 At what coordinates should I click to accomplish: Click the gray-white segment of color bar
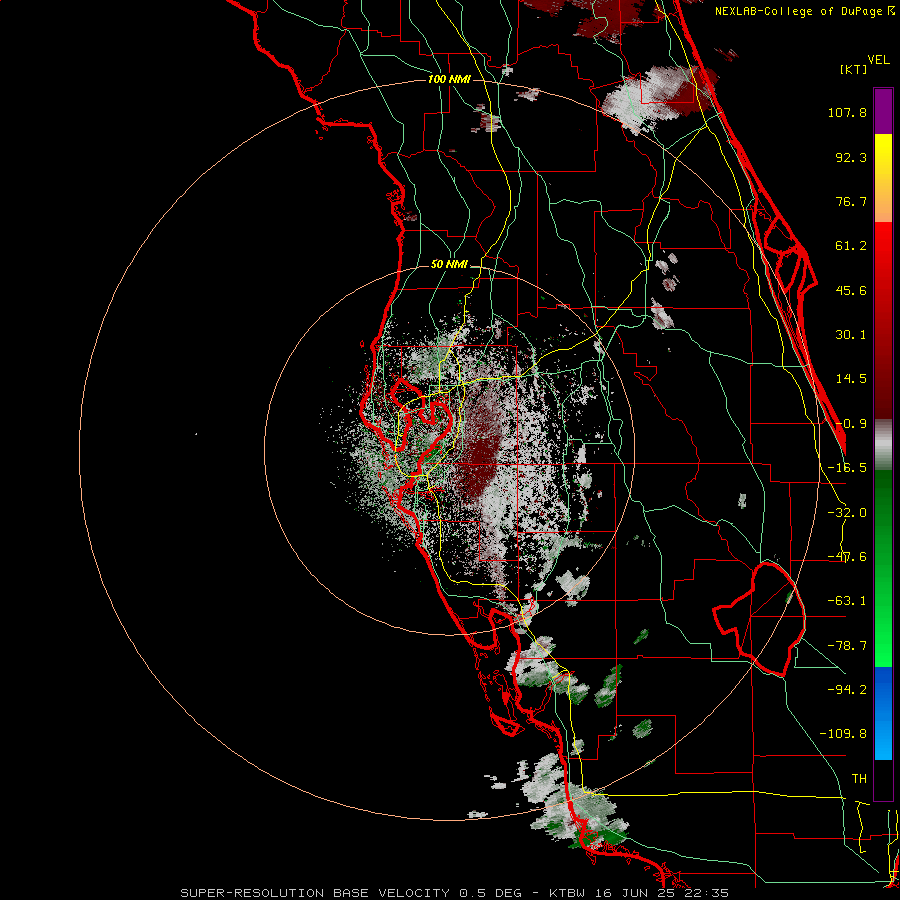[883, 444]
